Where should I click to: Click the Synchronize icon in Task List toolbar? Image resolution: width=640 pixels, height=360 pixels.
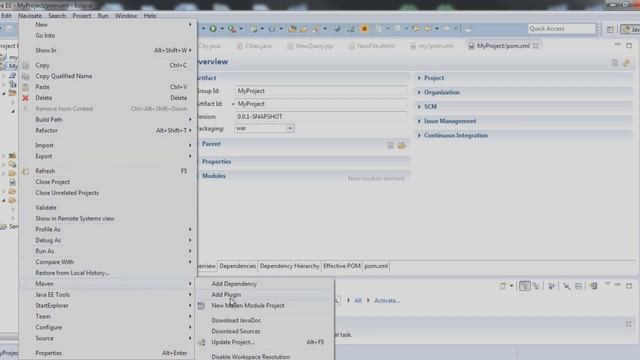[x=593, y=286]
